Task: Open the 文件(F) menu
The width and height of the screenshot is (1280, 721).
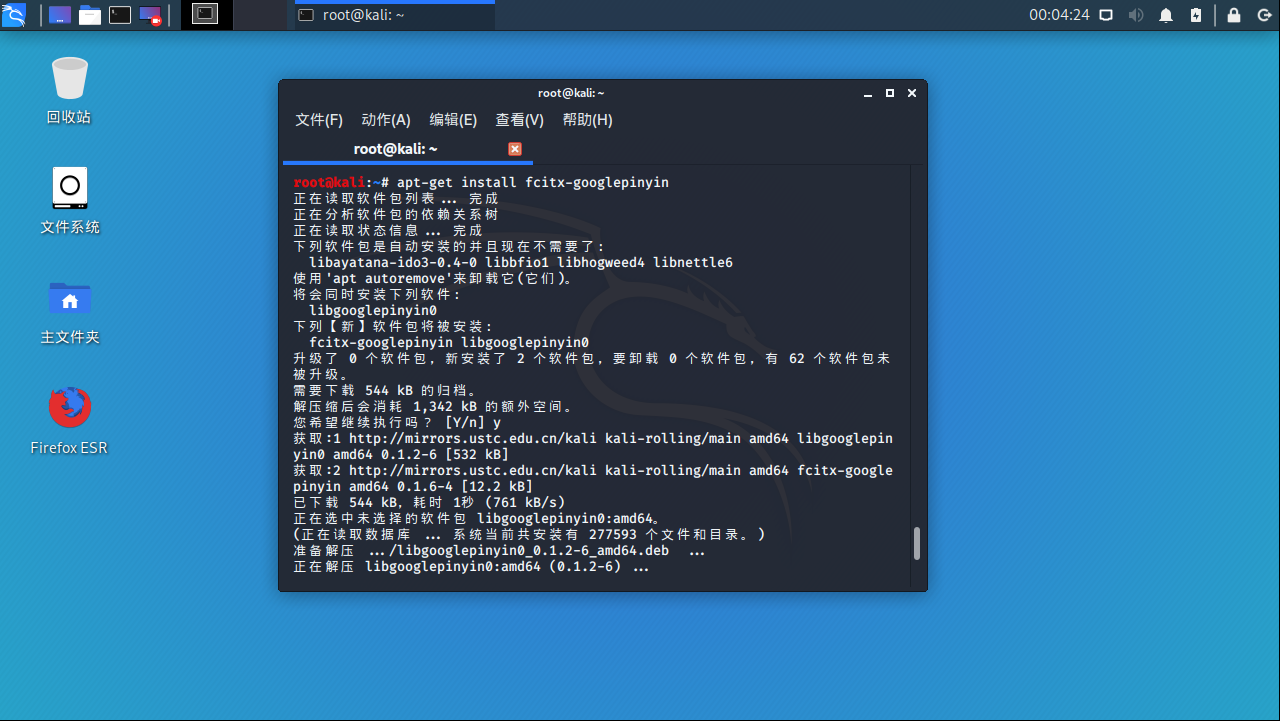Action: (x=318, y=120)
